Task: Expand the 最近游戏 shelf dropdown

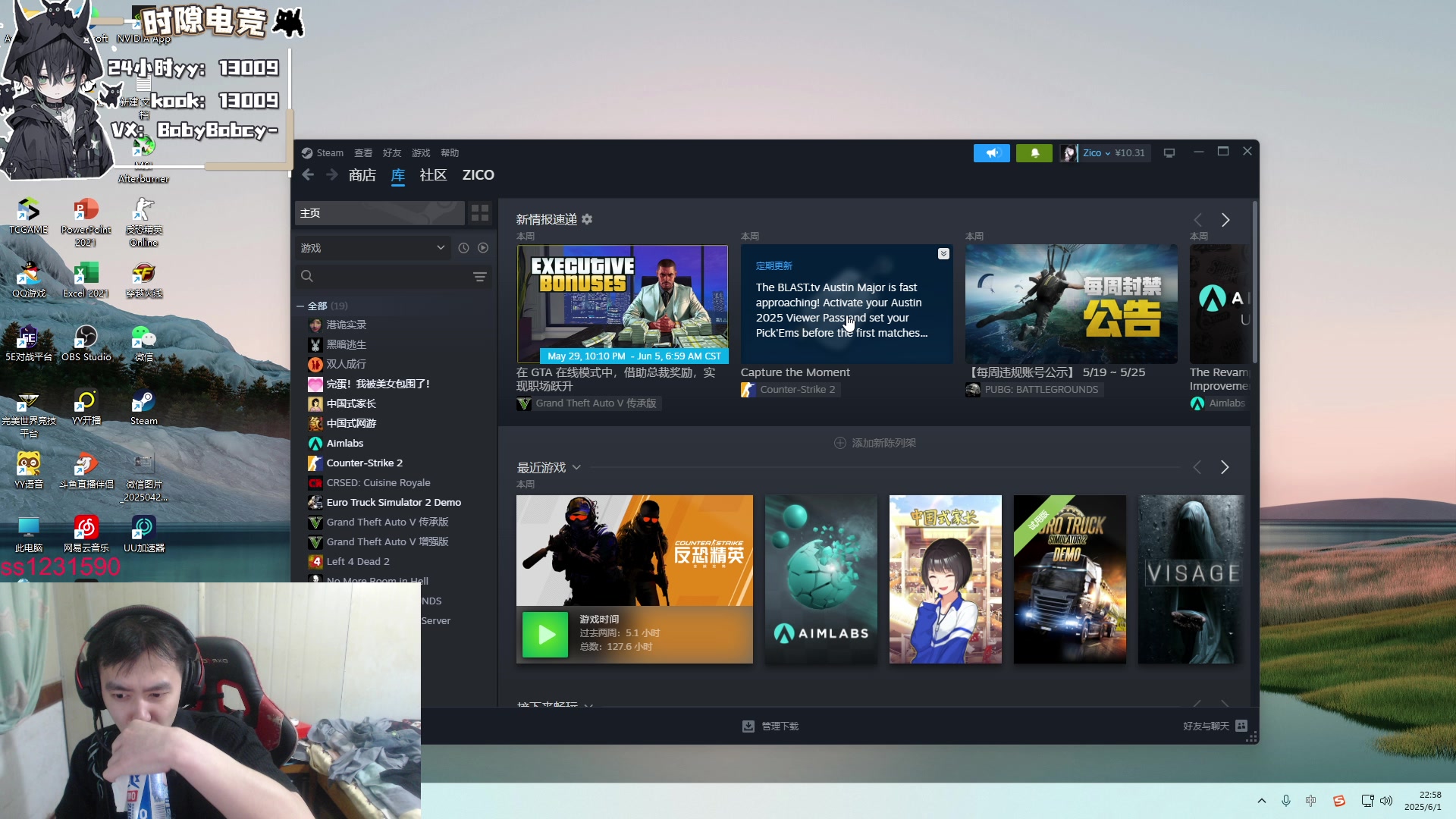Action: point(576,467)
